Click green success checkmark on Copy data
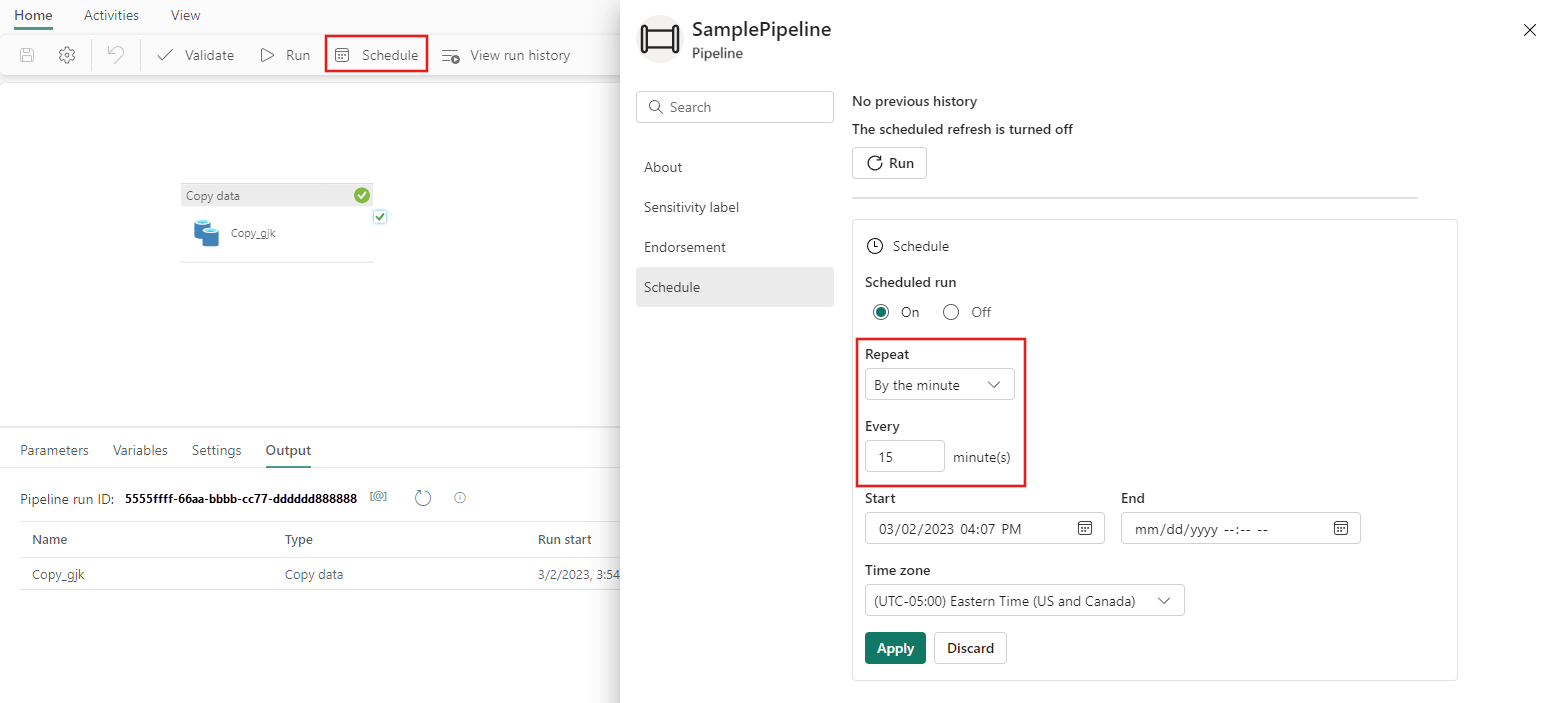Image resolution: width=1552 pixels, height=703 pixels. coord(362,195)
